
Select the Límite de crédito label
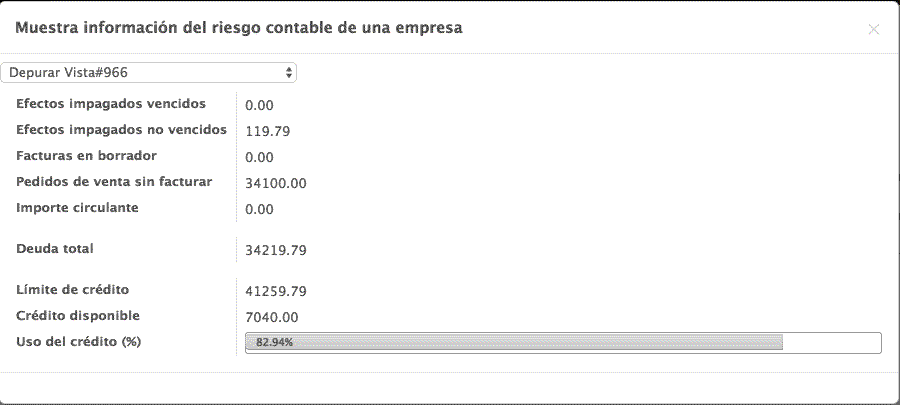tap(73, 290)
